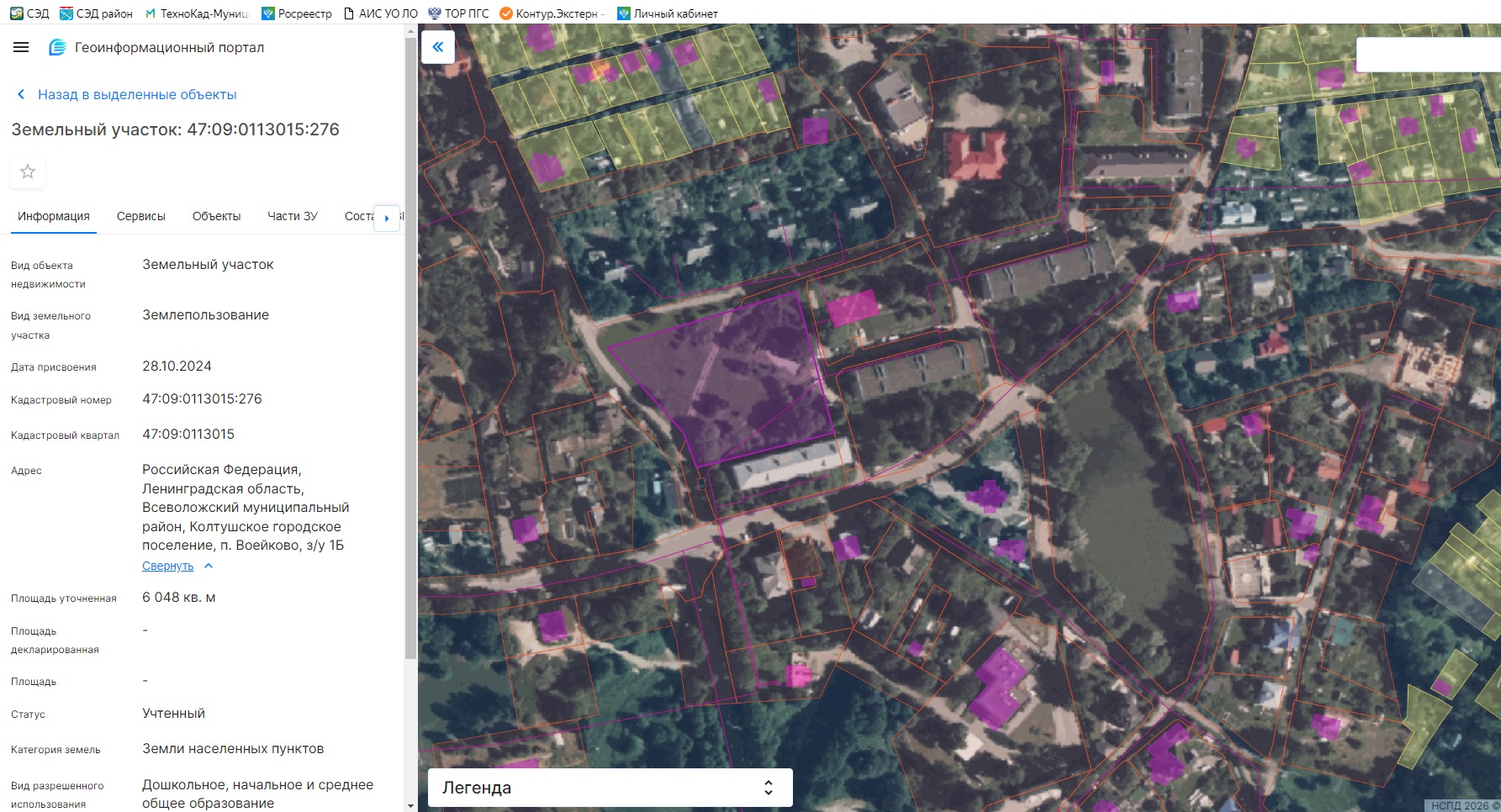This screenshot has height=812, width=1501.
Task: Collapse side panel with double-arrow button
Action: pos(438,47)
